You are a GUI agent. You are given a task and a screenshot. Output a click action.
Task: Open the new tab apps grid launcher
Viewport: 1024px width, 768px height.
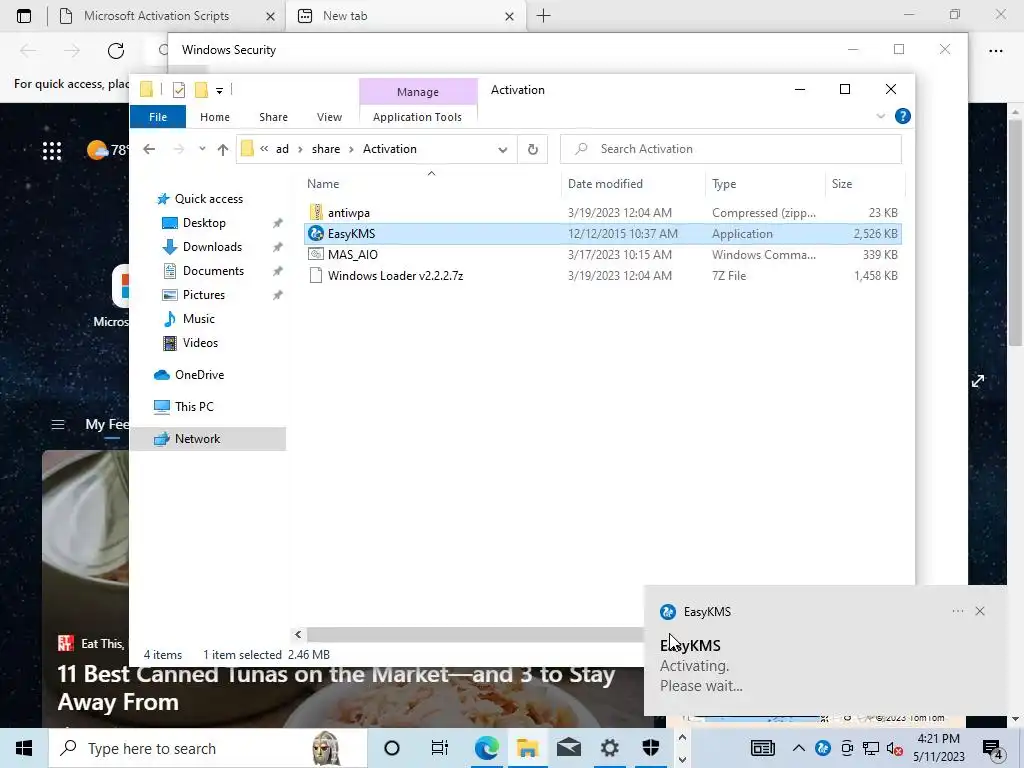point(52,151)
